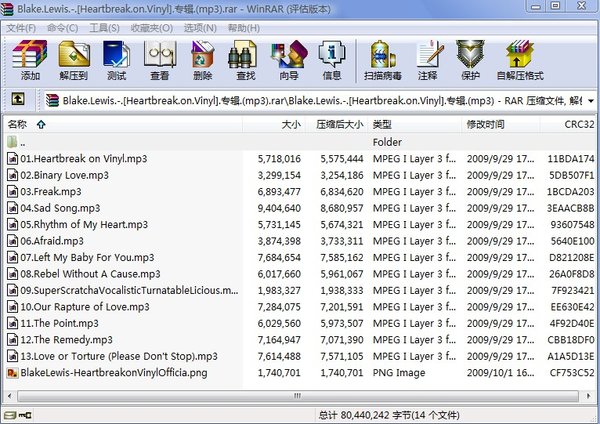The image size is (600, 424).
Task: Click the 'PNG Image' type cell
Action: click(399, 373)
